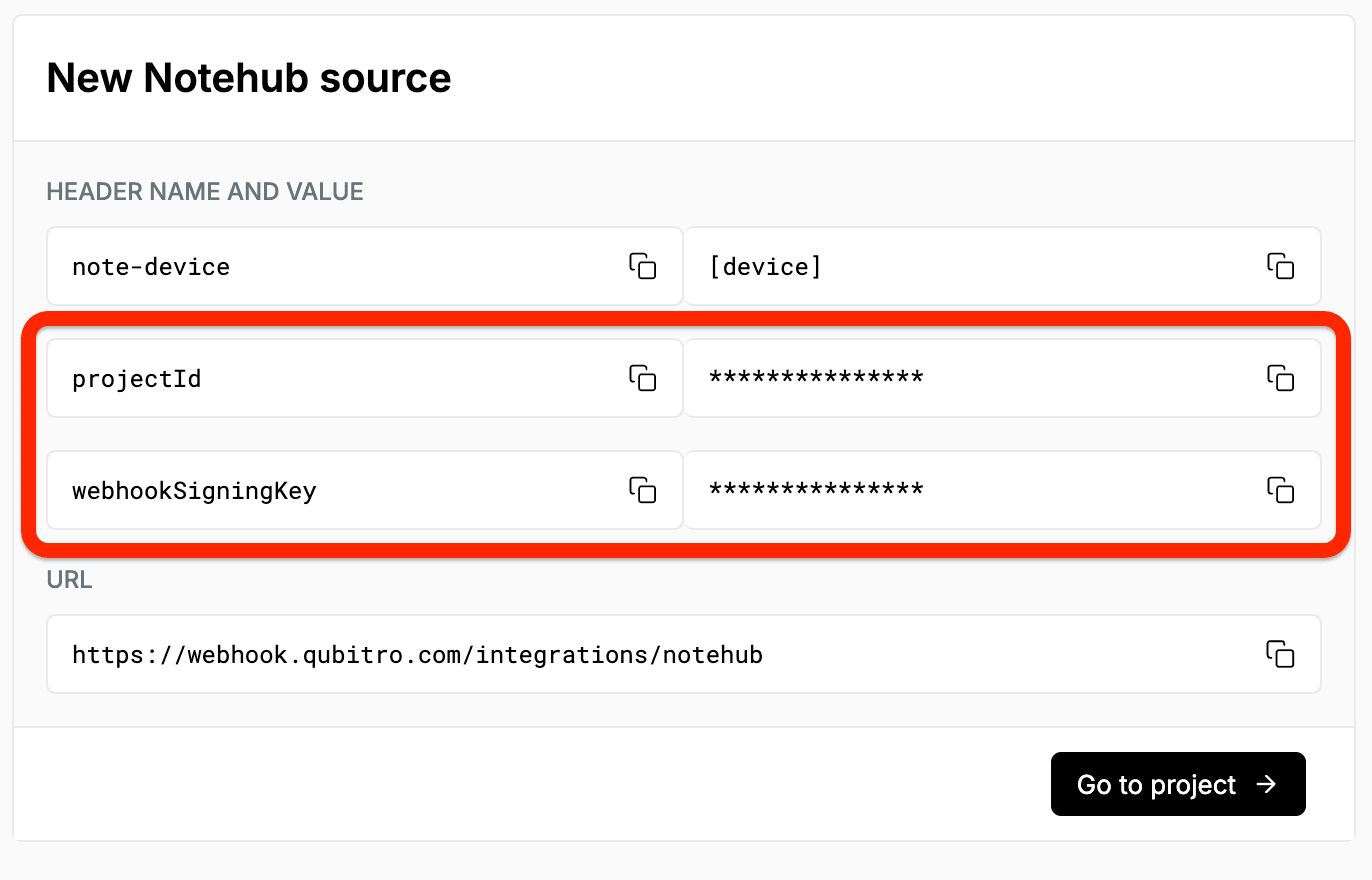Screen dimensions: 1372x880
Task: Copy the webhook URL
Action: pyautogui.click(x=1280, y=654)
